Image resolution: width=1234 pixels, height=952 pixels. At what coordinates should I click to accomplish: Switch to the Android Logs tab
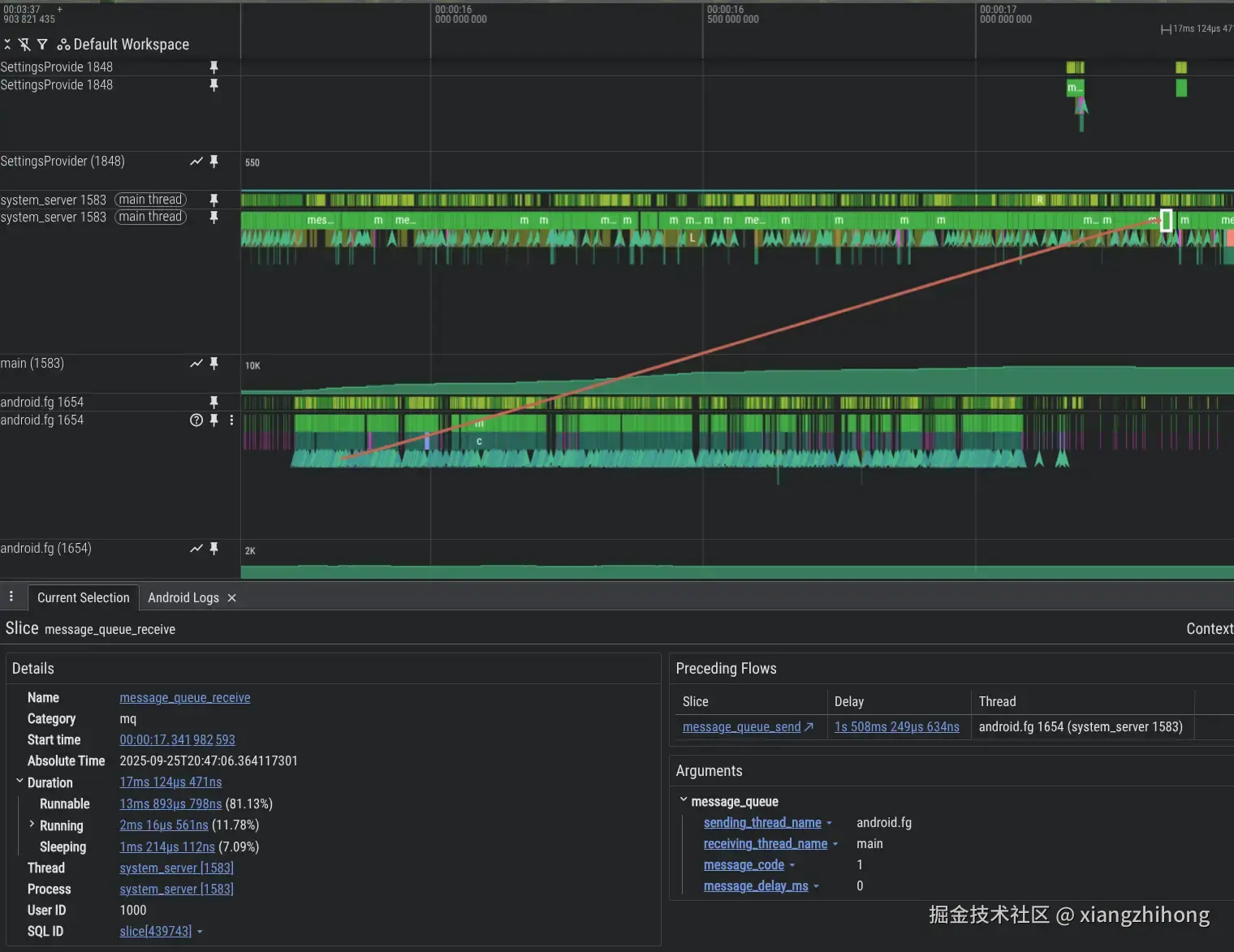click(183, 598)
